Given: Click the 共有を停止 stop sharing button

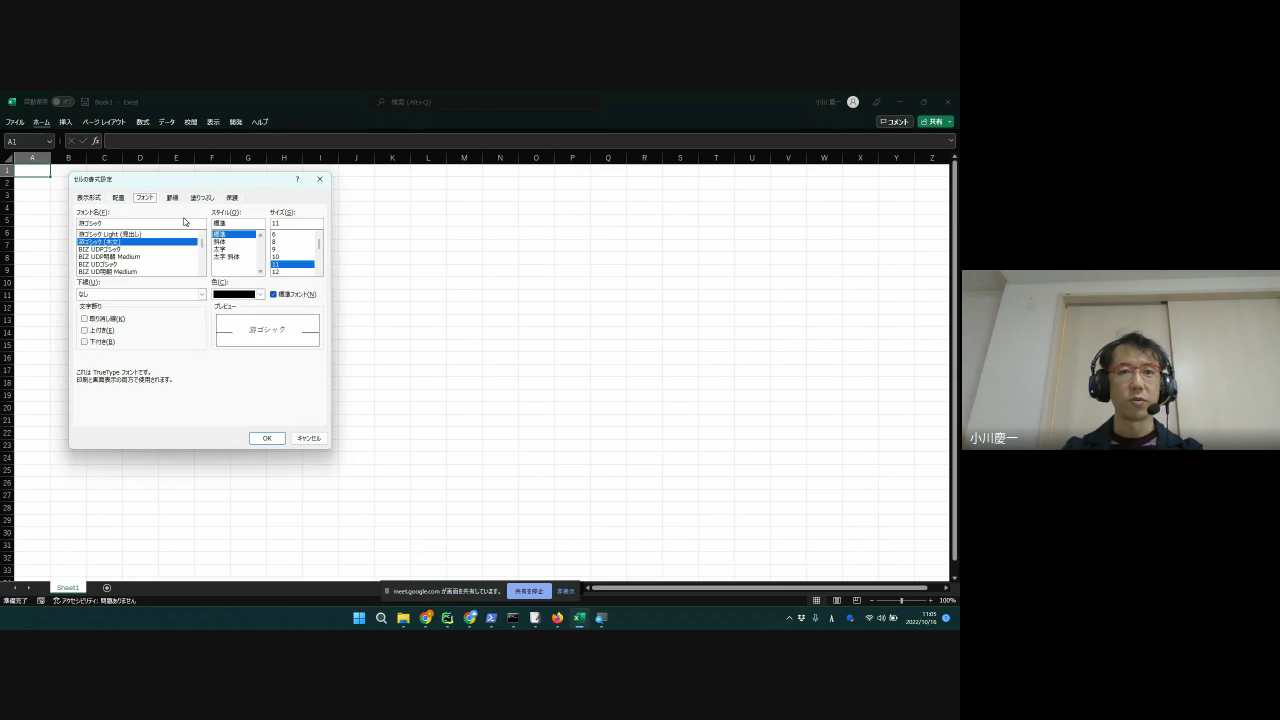Looking at the screenshot, I should pos(529,591).
